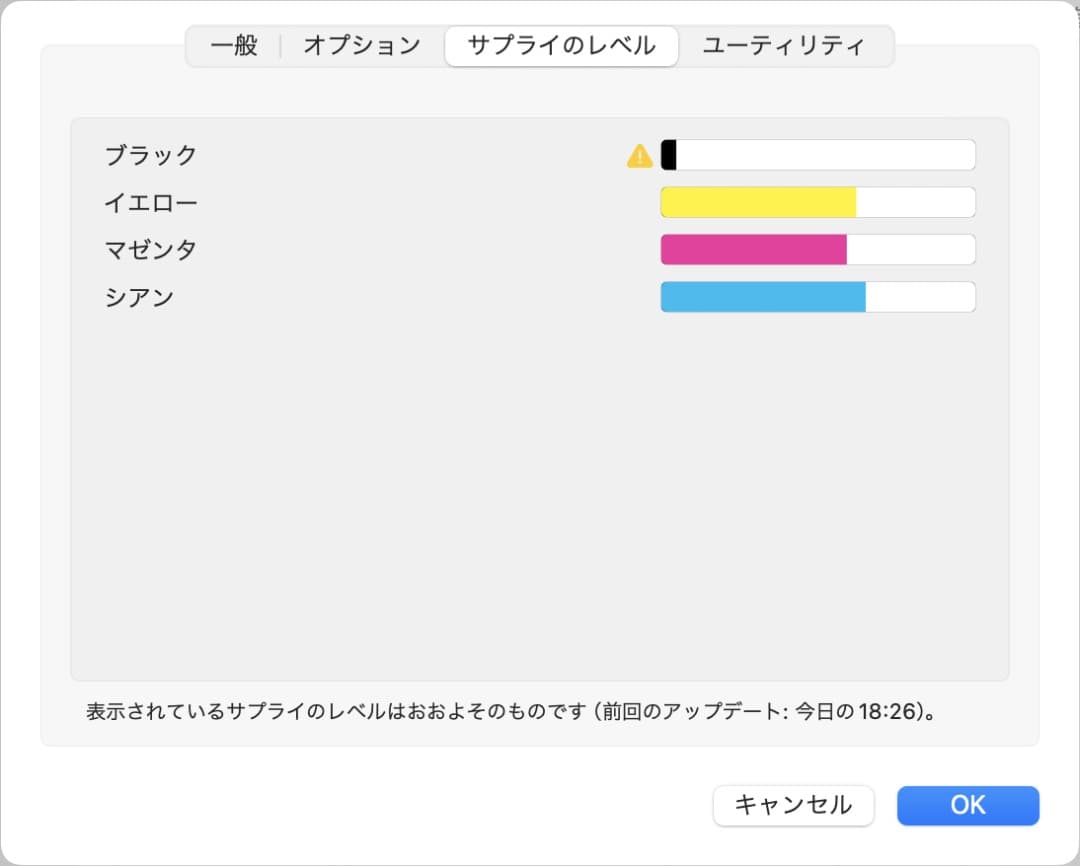
Task: Select the マゼンタ supply label
Action: pyautogui.click(x=152, y=249)
